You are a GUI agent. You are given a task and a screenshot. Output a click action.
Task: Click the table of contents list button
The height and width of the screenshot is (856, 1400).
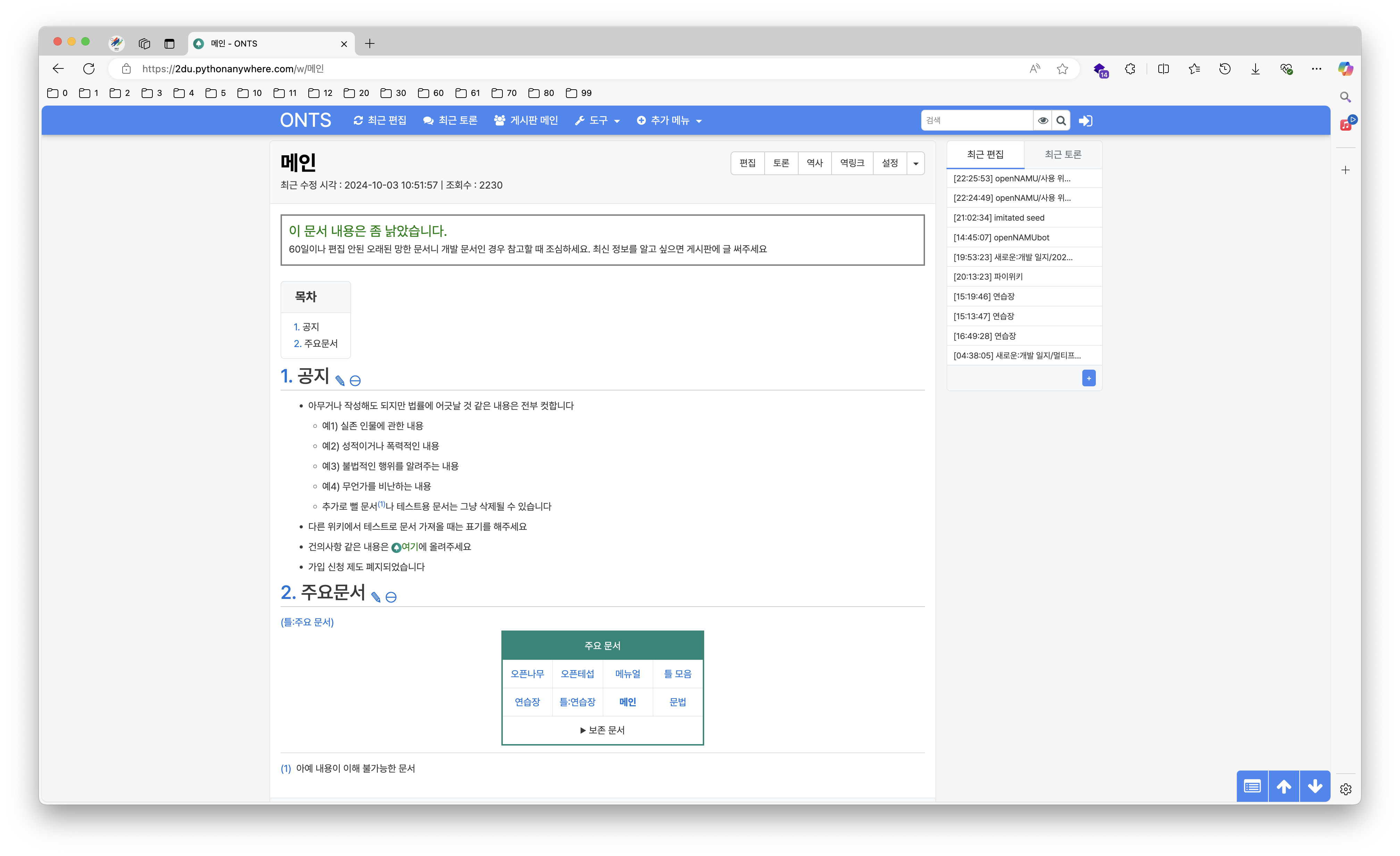[x=1252, y=786]
